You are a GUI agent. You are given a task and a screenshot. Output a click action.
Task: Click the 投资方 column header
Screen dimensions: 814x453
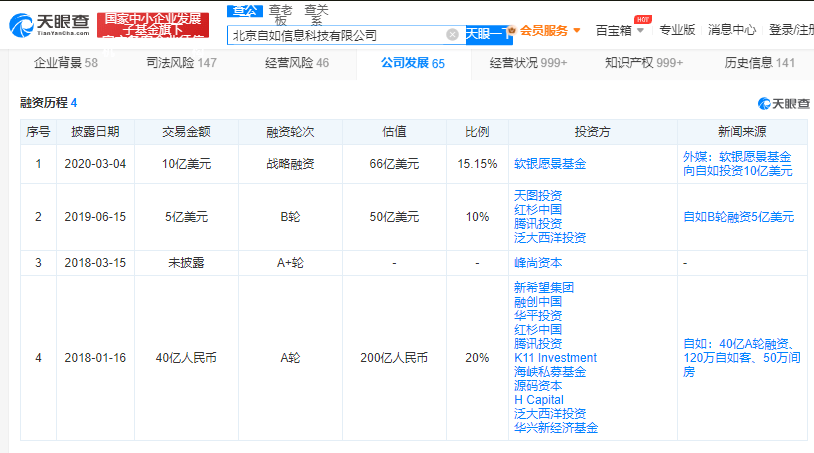tap(593, 132)
